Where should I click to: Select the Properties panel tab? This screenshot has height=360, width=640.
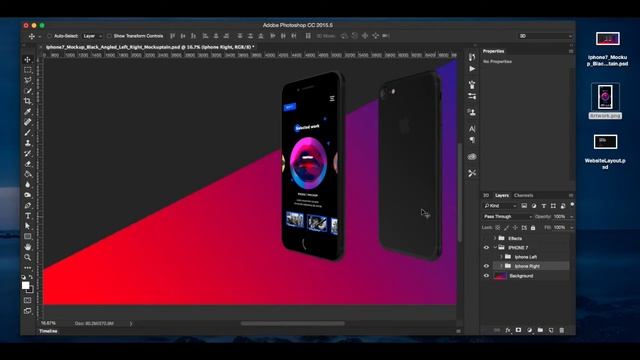point(493,51)
